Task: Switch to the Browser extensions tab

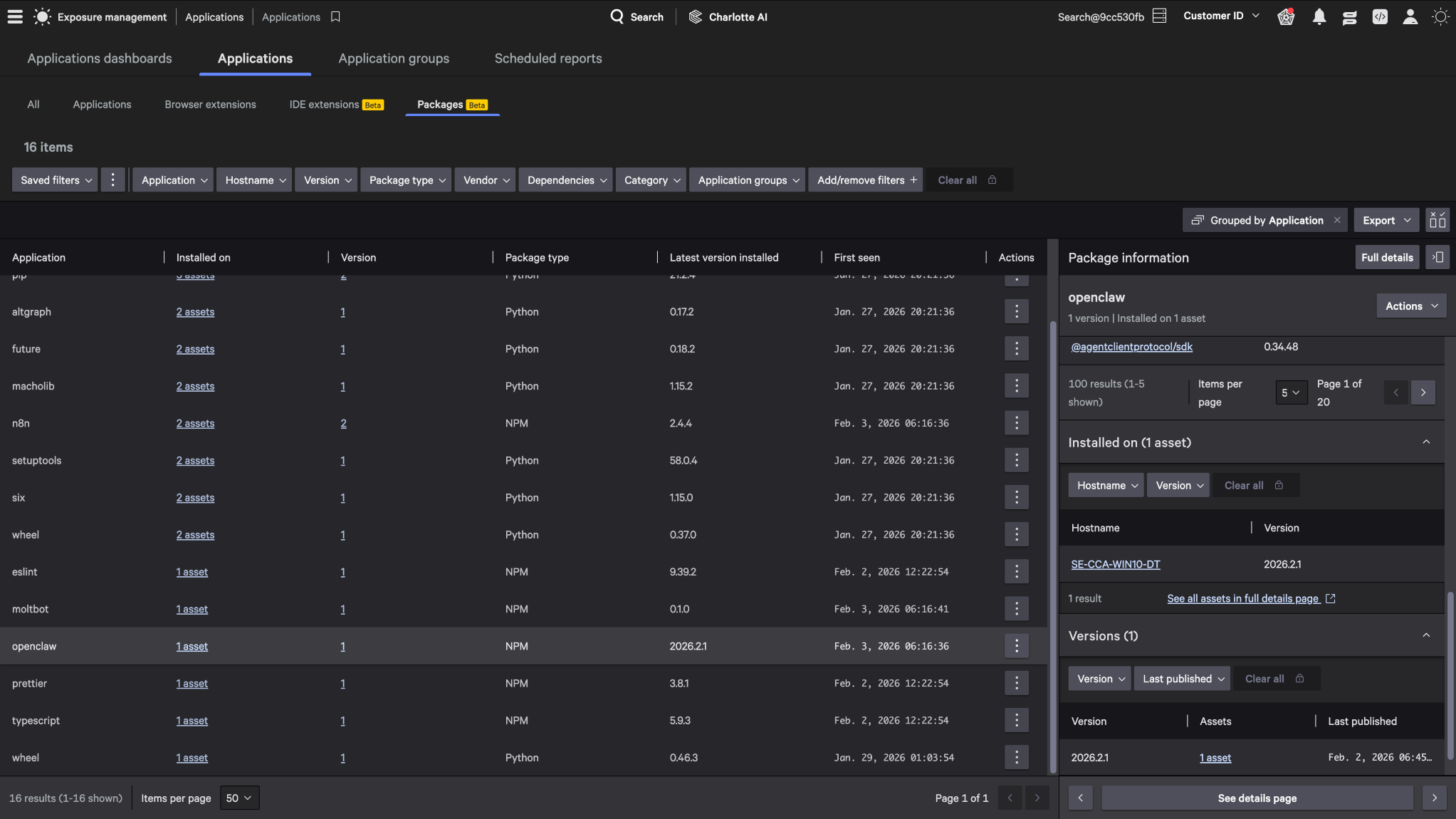Action: click(x=209, y=104)
